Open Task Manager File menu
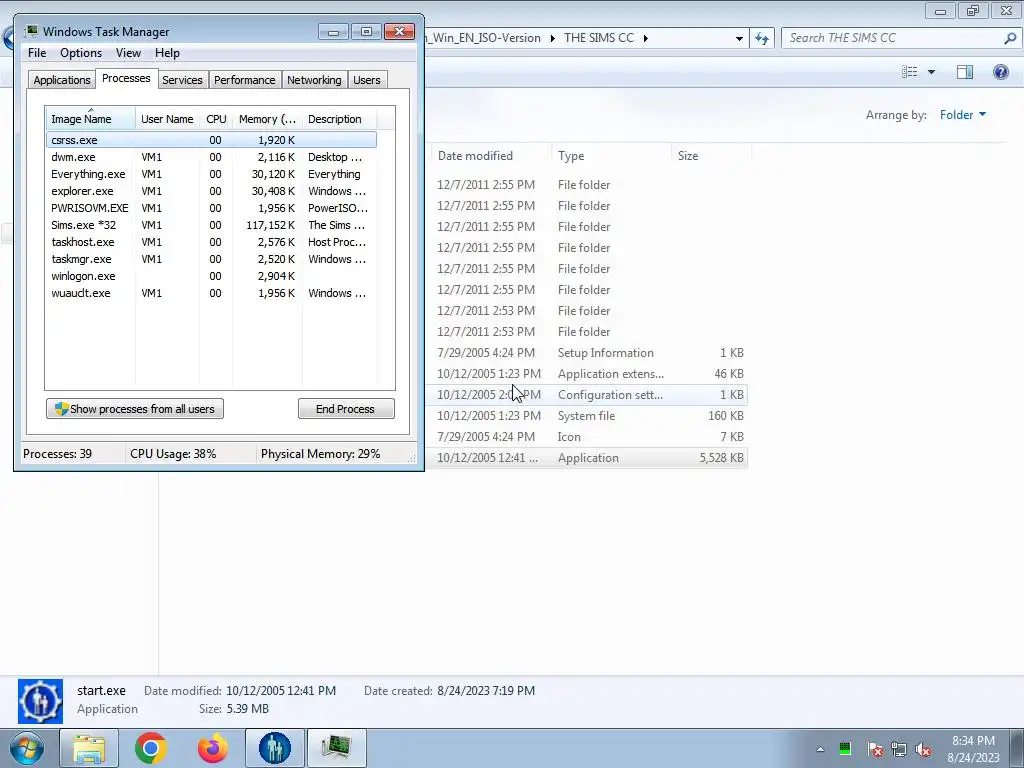Viewport: 1024px width, 768px height. [x=37, y=53]
